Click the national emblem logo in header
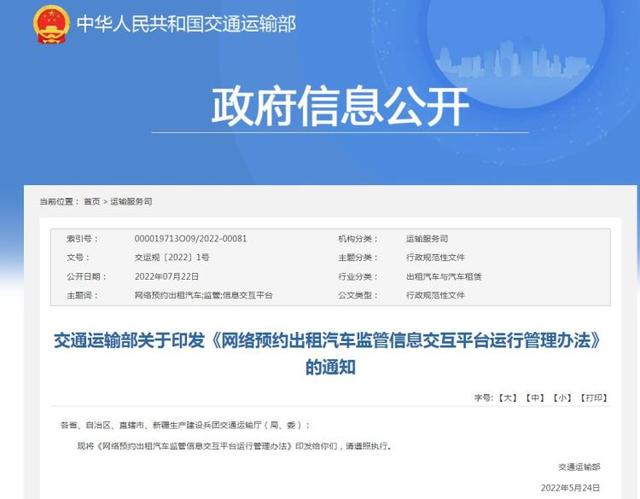Viewport: 640px width, 499px height. coord(51,23)
